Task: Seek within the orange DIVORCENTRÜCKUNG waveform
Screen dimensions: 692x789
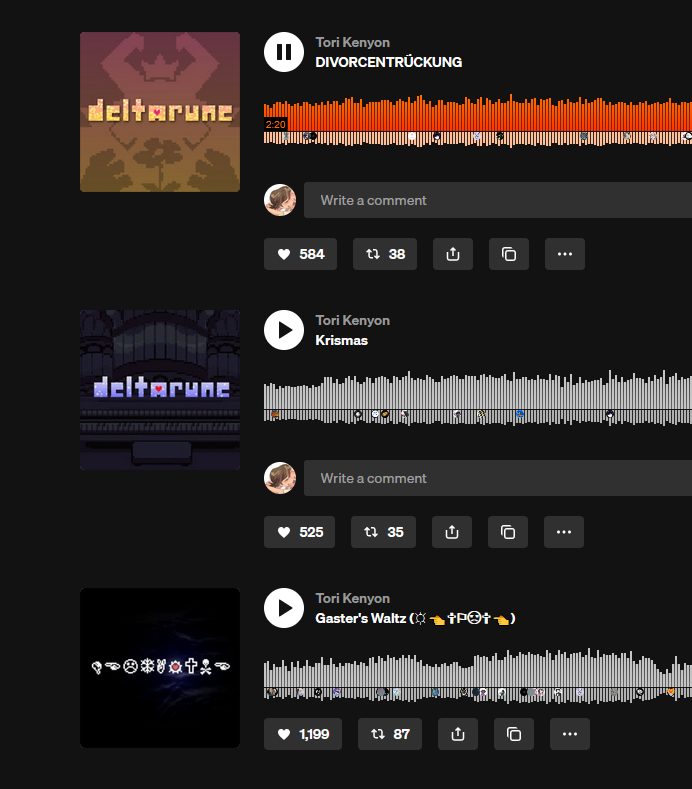Action: click(478, 121)
